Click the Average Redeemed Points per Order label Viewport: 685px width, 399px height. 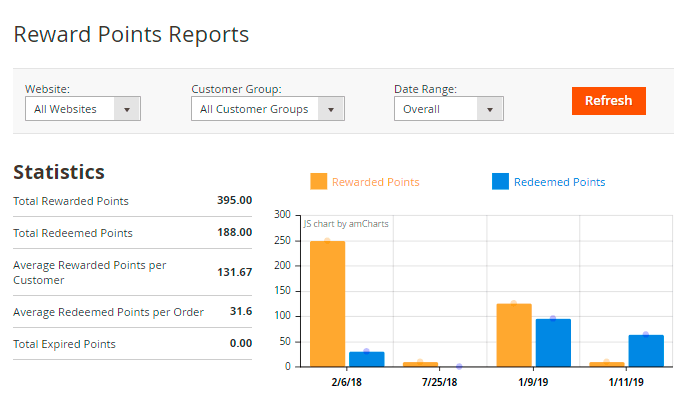[108, 312]
